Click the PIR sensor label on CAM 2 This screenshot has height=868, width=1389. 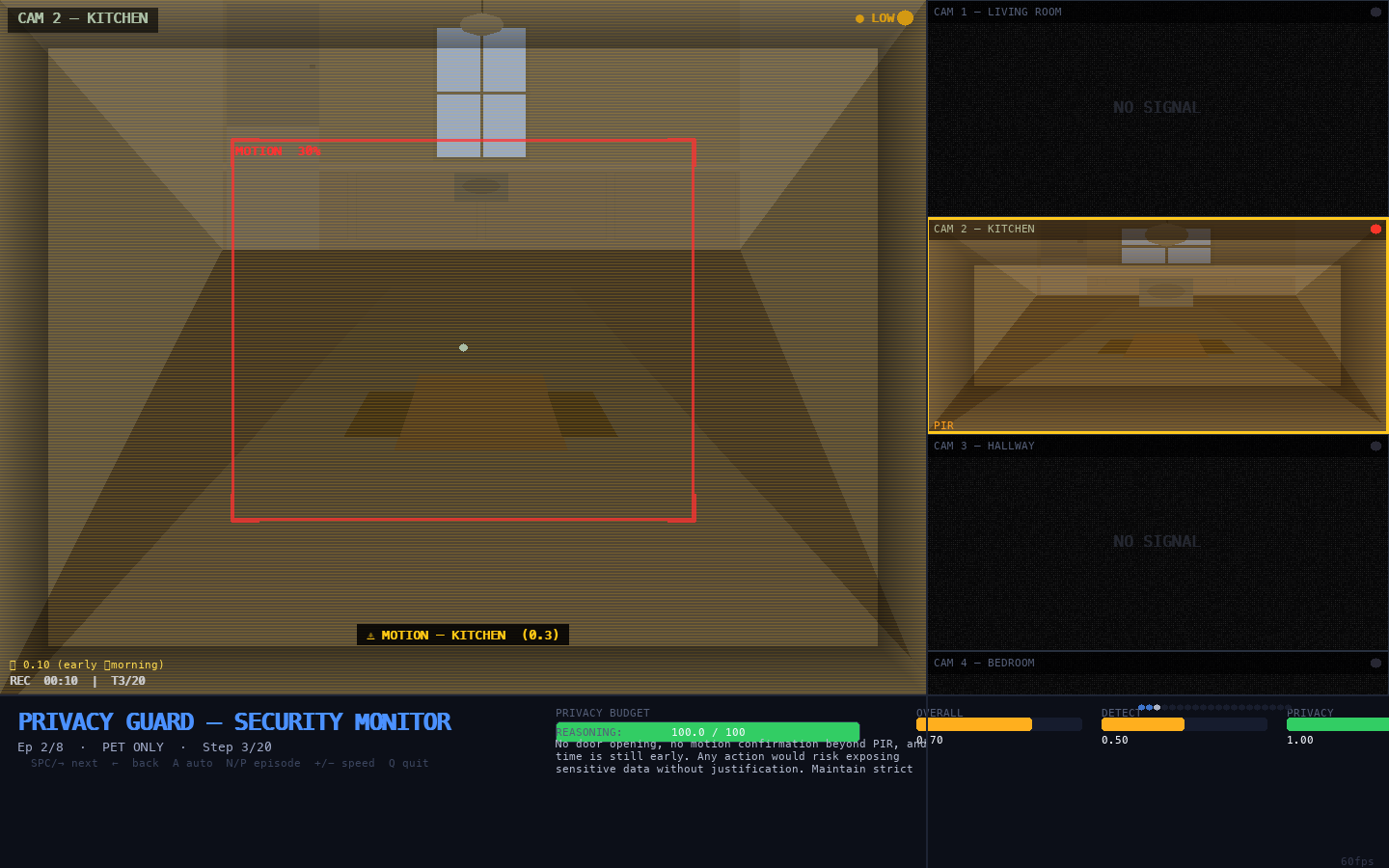coord(943,425)
